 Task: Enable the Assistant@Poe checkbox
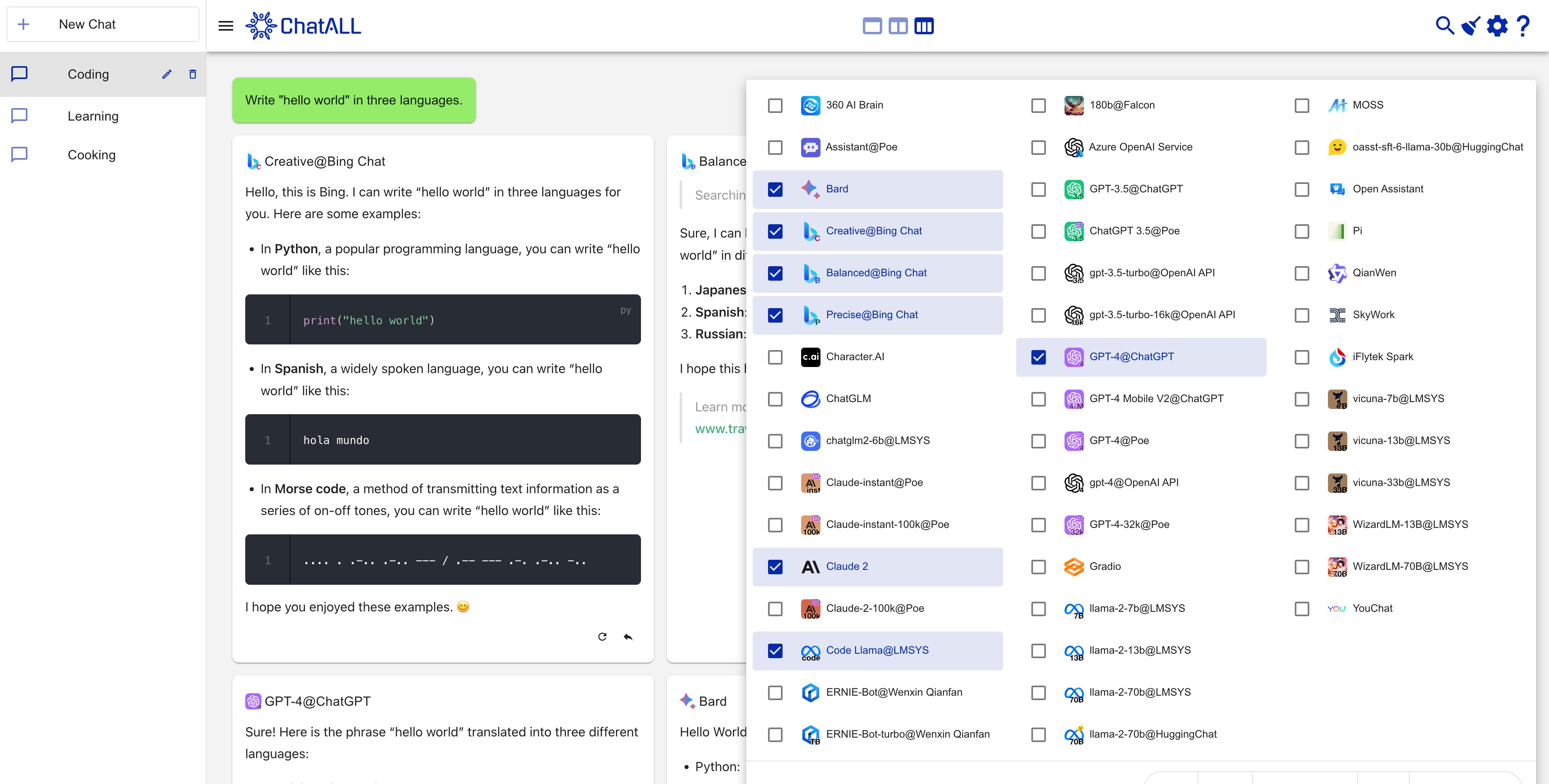776,147
